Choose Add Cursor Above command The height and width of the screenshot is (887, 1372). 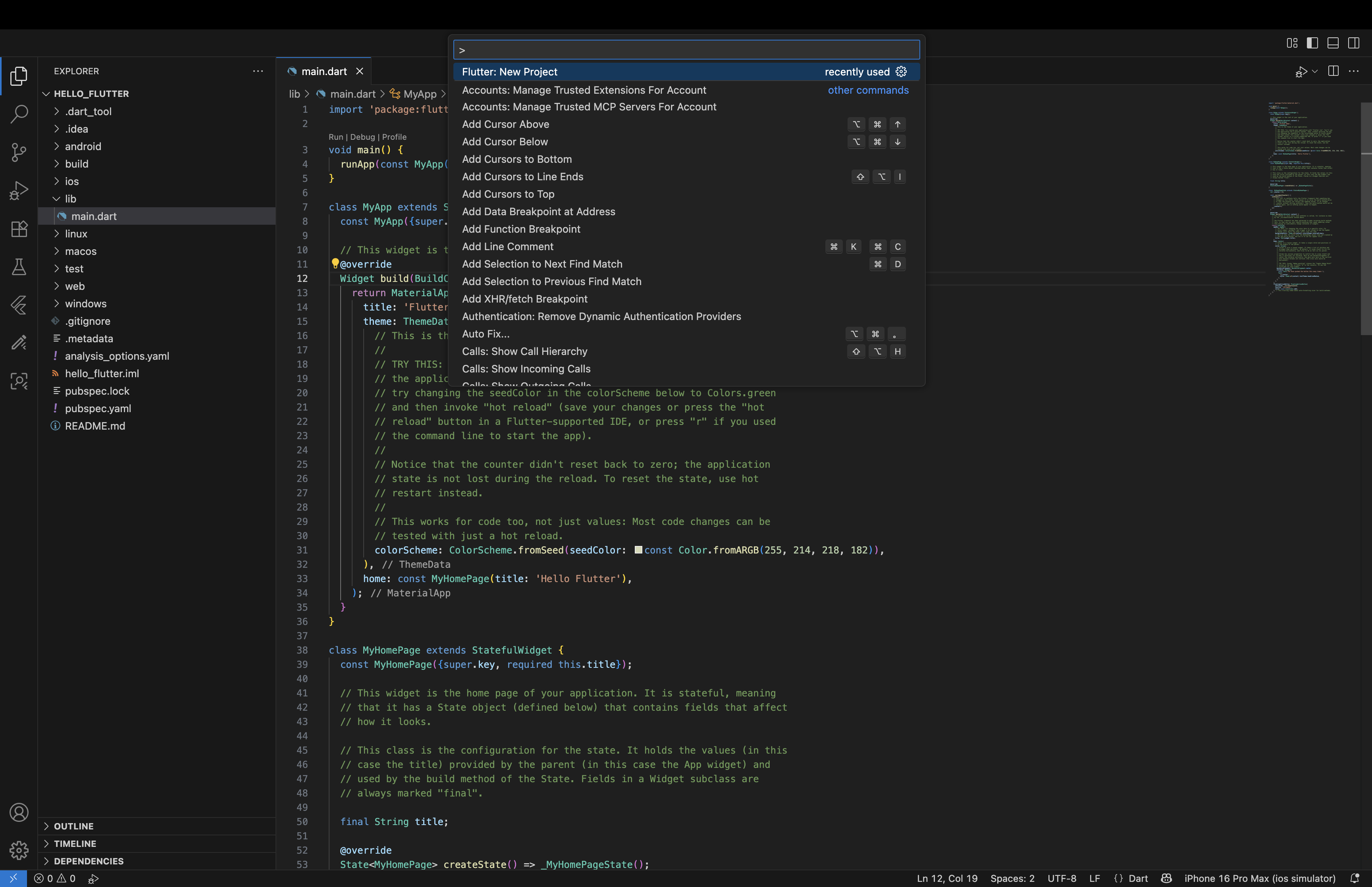[x=686, y=124]
